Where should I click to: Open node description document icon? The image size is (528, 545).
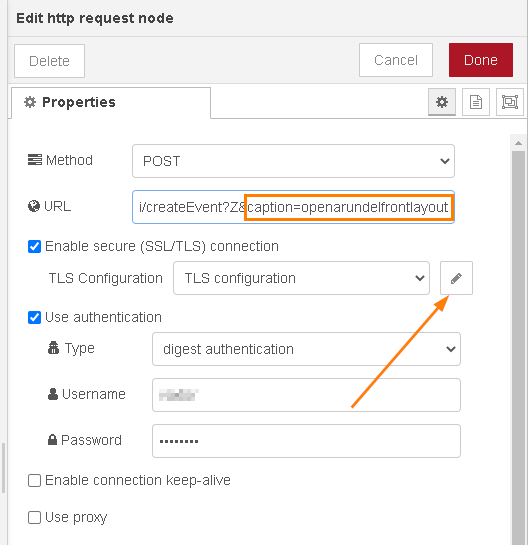(476, 102)
